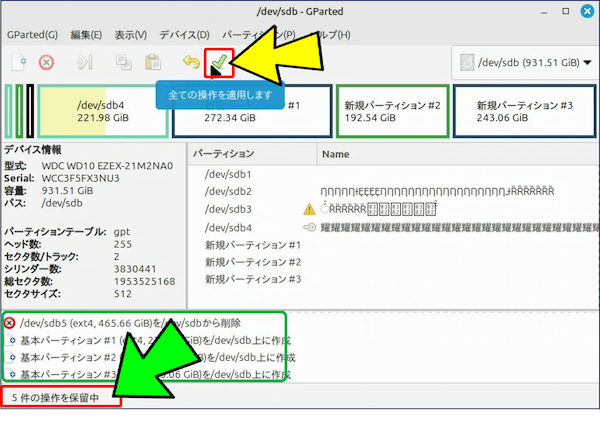Open the 編集(E) menu

87,34
